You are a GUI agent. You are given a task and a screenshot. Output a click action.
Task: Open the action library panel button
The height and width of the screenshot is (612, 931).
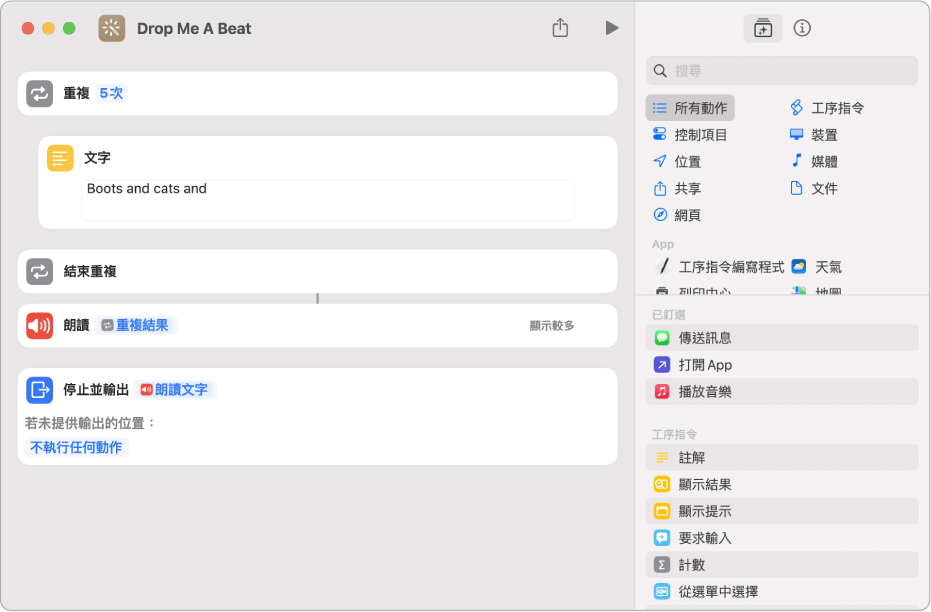point(762,28)
